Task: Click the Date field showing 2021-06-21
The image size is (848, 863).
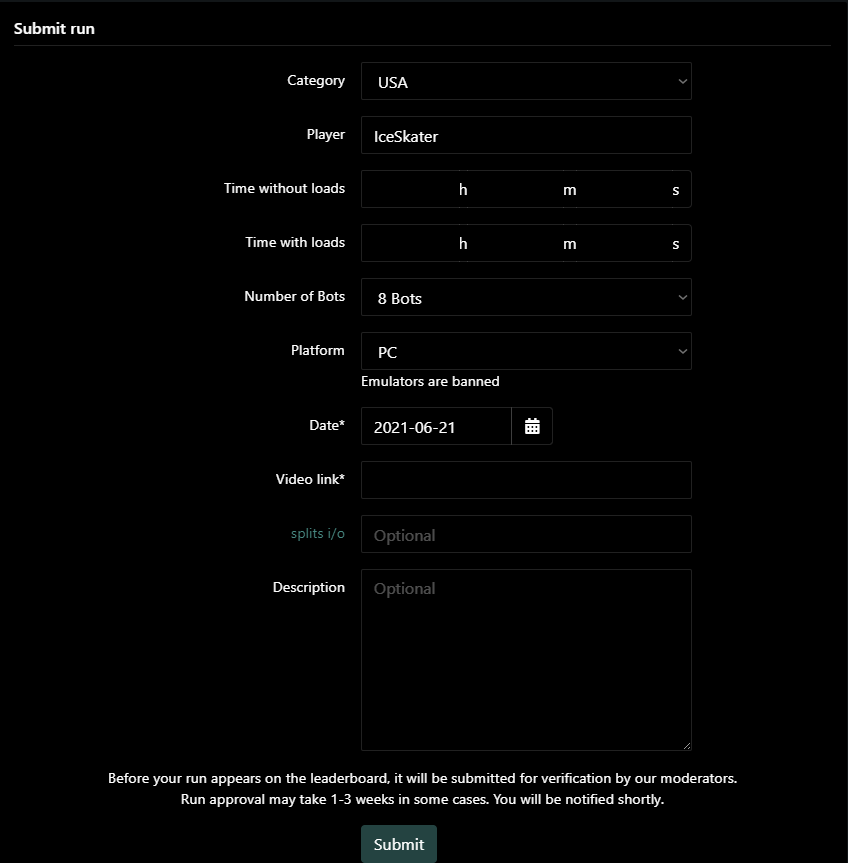Action: [x=436, y=426]
